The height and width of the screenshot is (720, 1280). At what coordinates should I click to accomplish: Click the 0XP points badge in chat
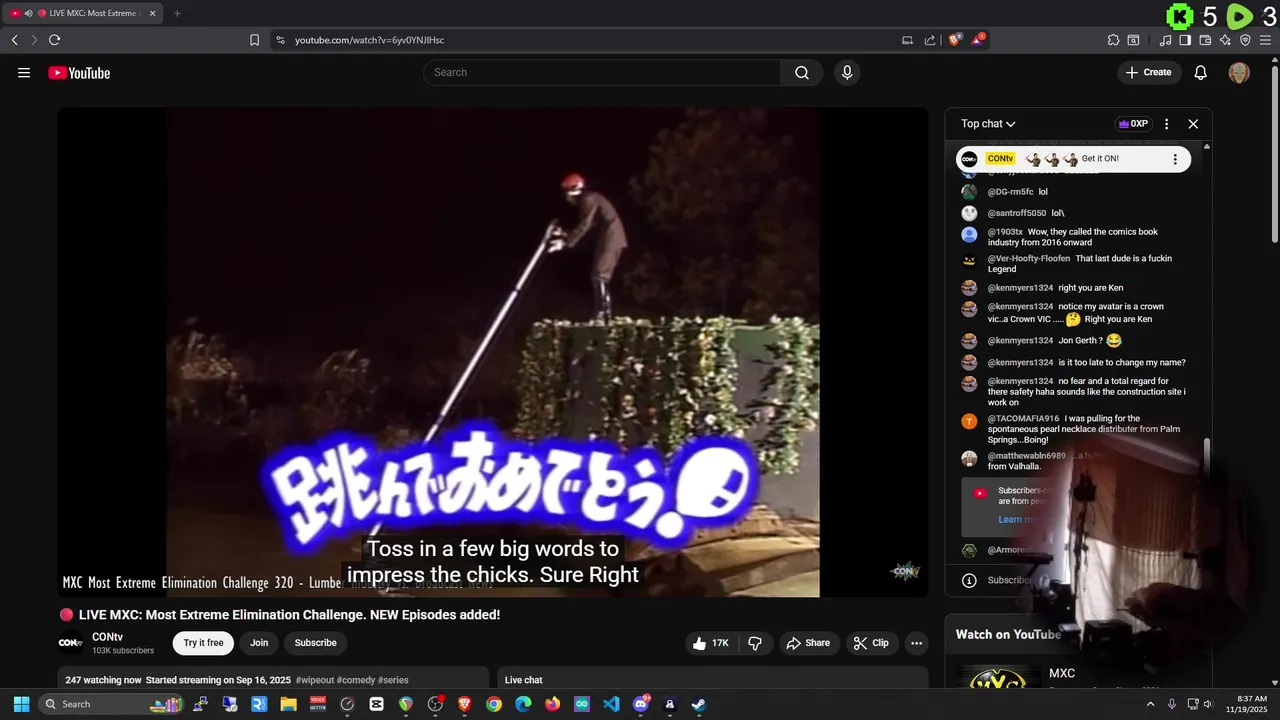click(x=1133, y=124)
